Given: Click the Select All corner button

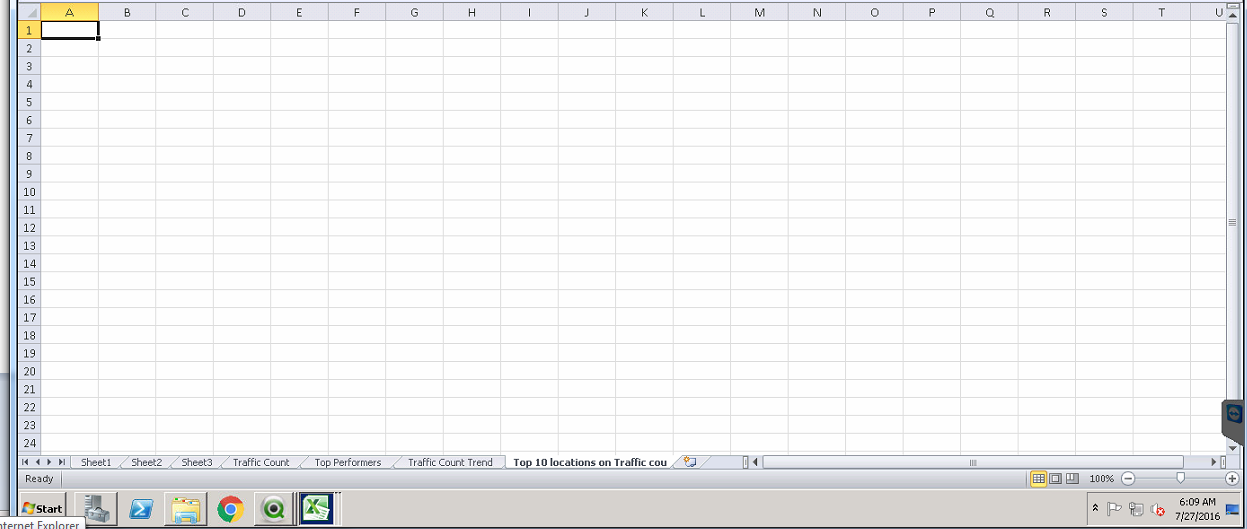Looking at the screenshot, I should (x=30, y=12).
